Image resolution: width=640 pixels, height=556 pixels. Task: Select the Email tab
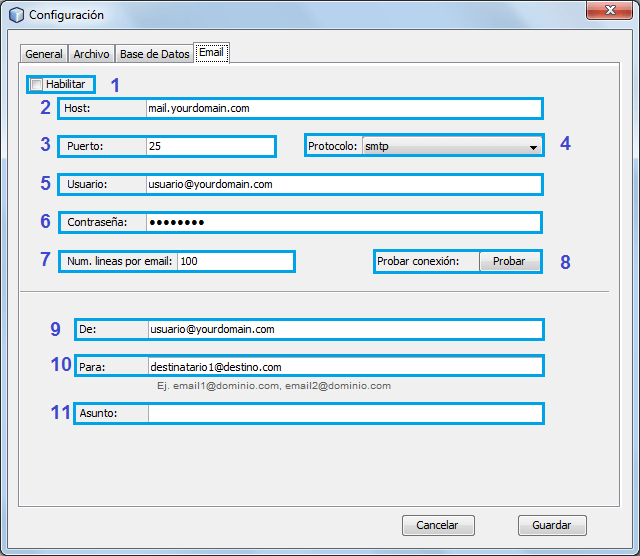tap(212, 53)
